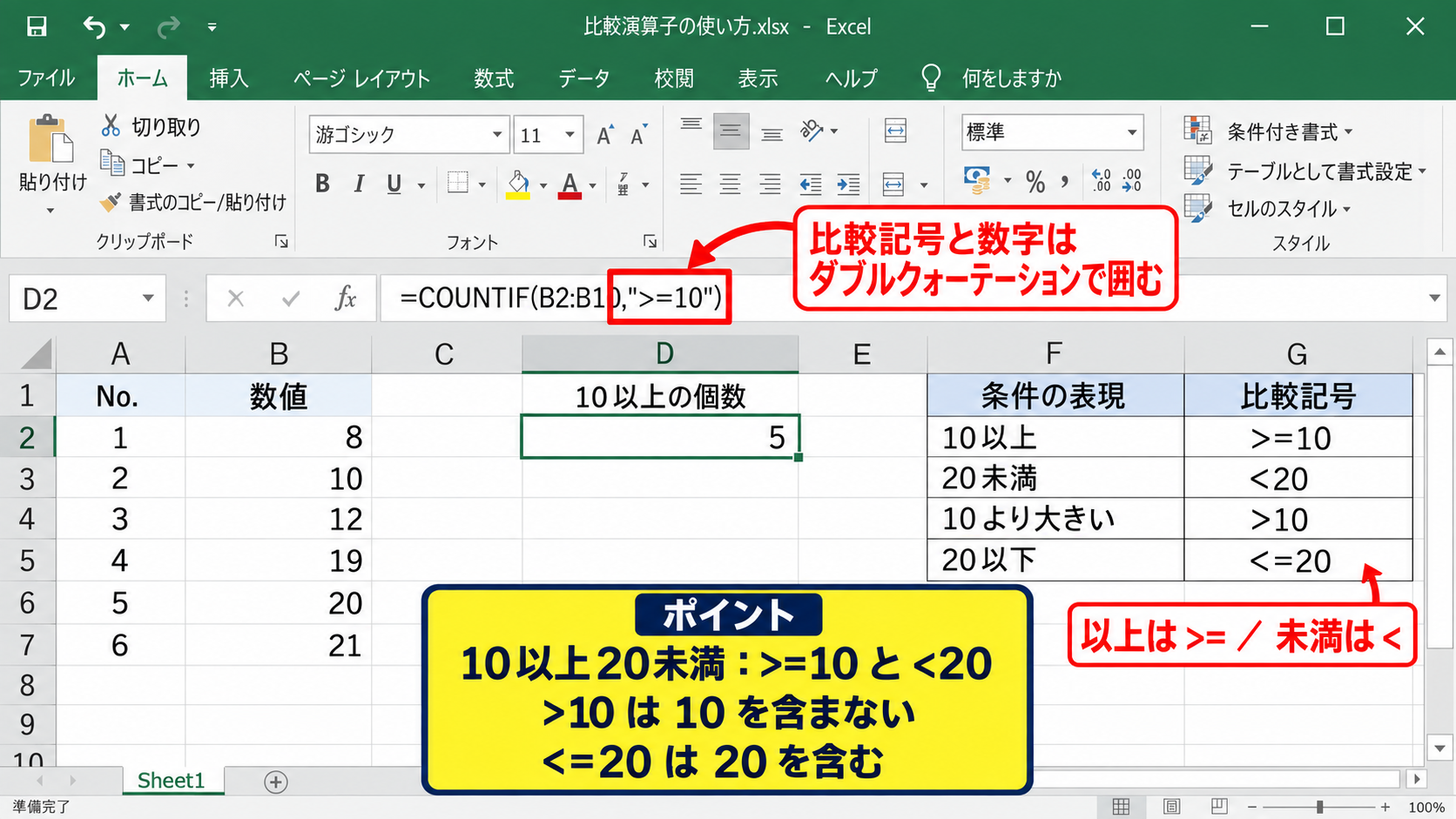Image resolution: width=1456 pixels, height=819 pixels.
Task: Select the Sheet1 tab
Action: pyautogui.click(x=171, y=781)
